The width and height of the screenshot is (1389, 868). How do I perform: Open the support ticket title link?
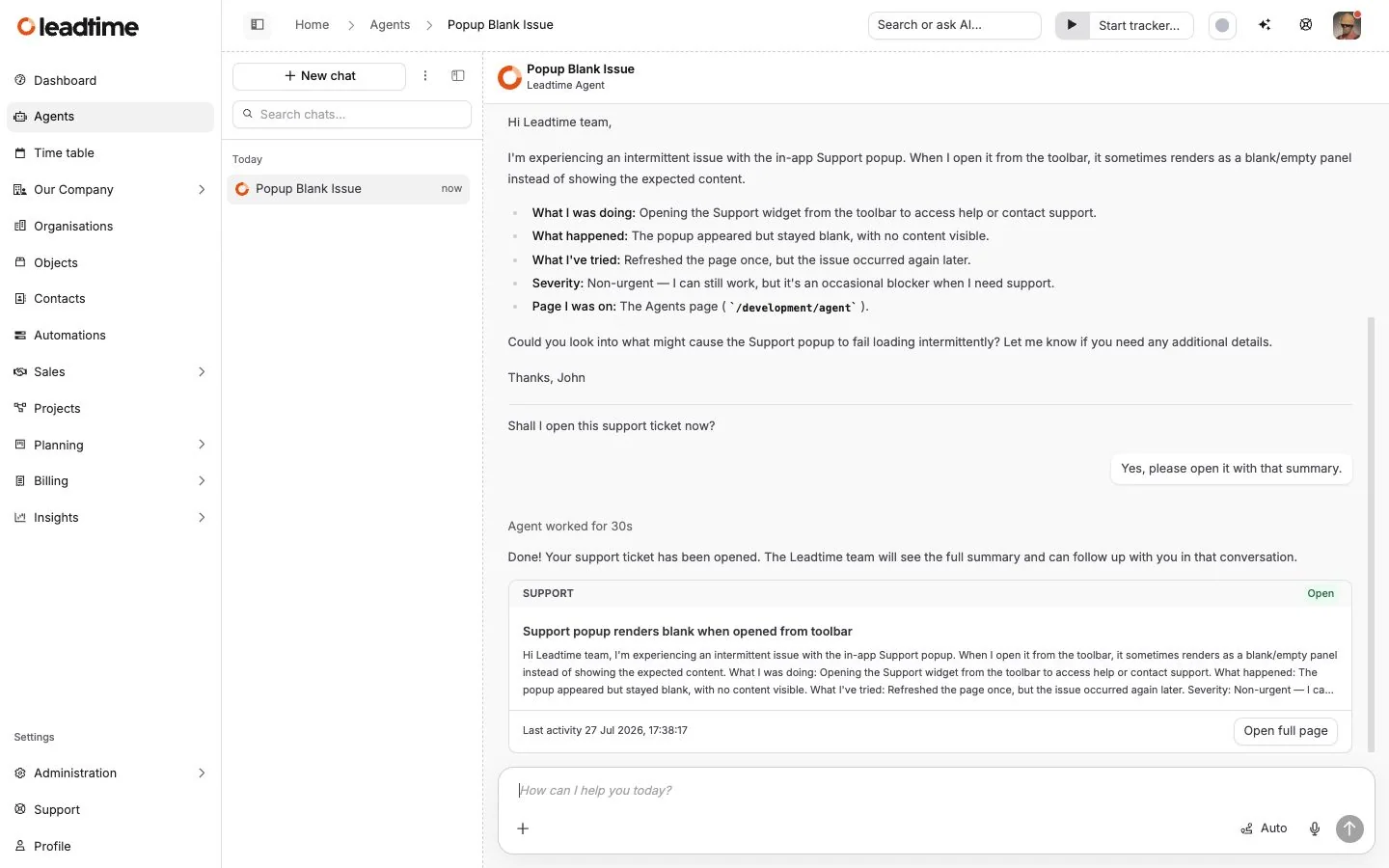687,632
